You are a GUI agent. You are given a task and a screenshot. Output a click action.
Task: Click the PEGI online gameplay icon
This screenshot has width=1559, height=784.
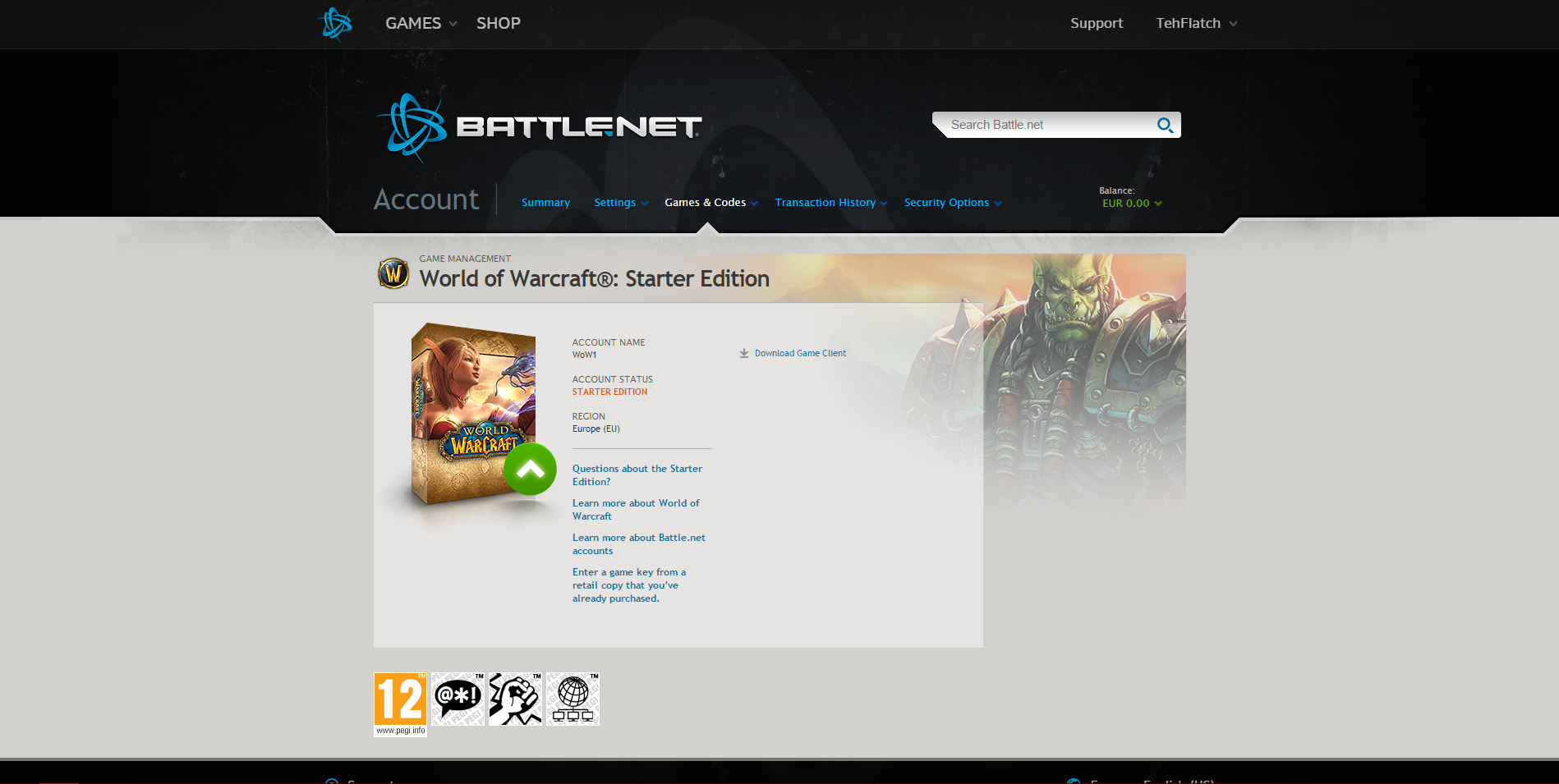(573, 699)
